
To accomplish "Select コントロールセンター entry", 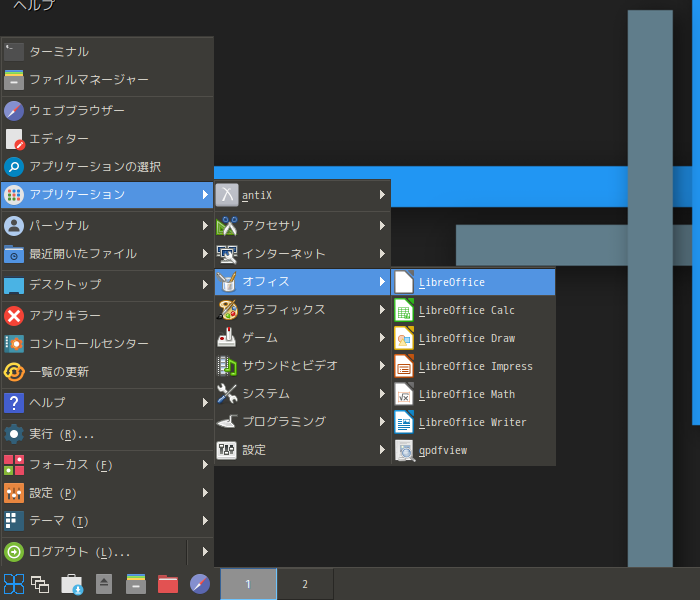I will [x=107, y=344].
